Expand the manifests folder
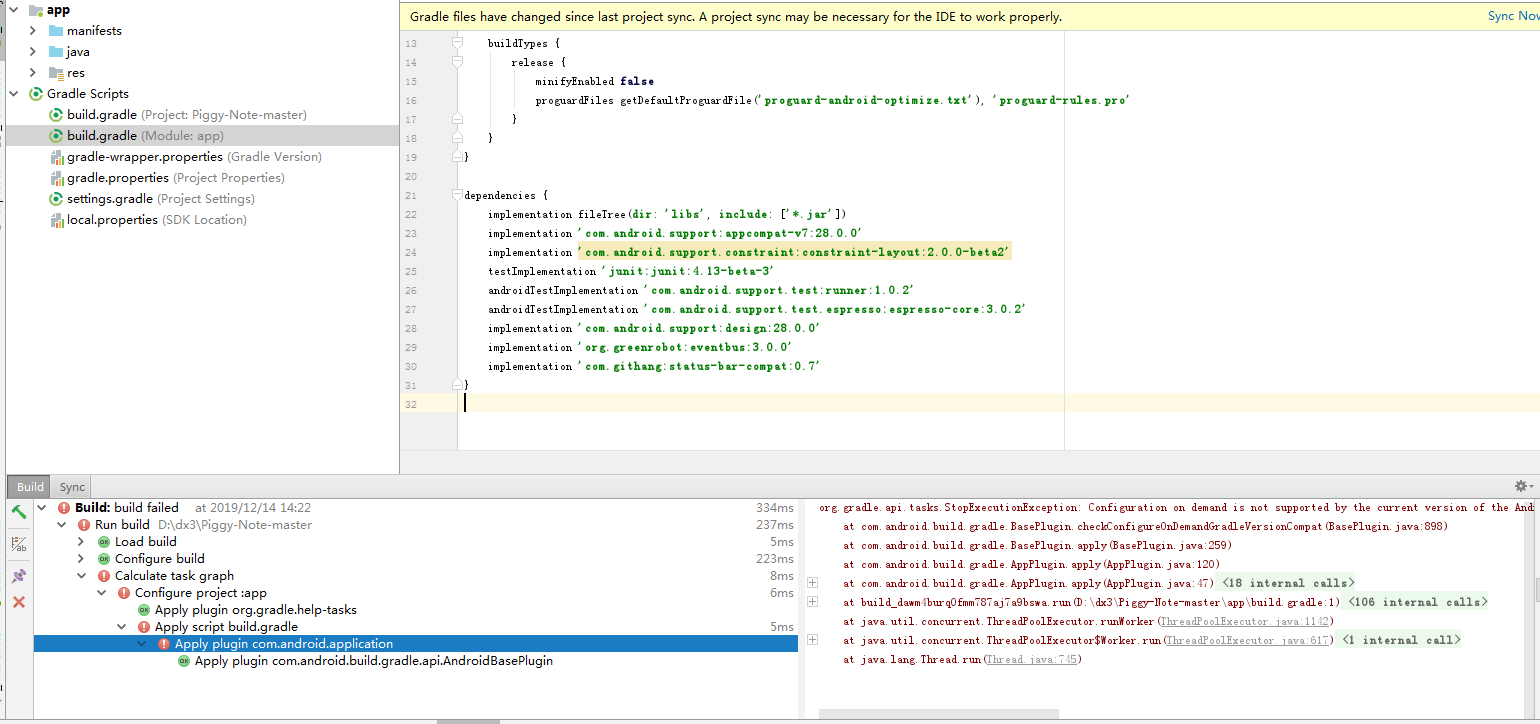The height and width of the screenshot is (724, 1540). tap(33, 31)
